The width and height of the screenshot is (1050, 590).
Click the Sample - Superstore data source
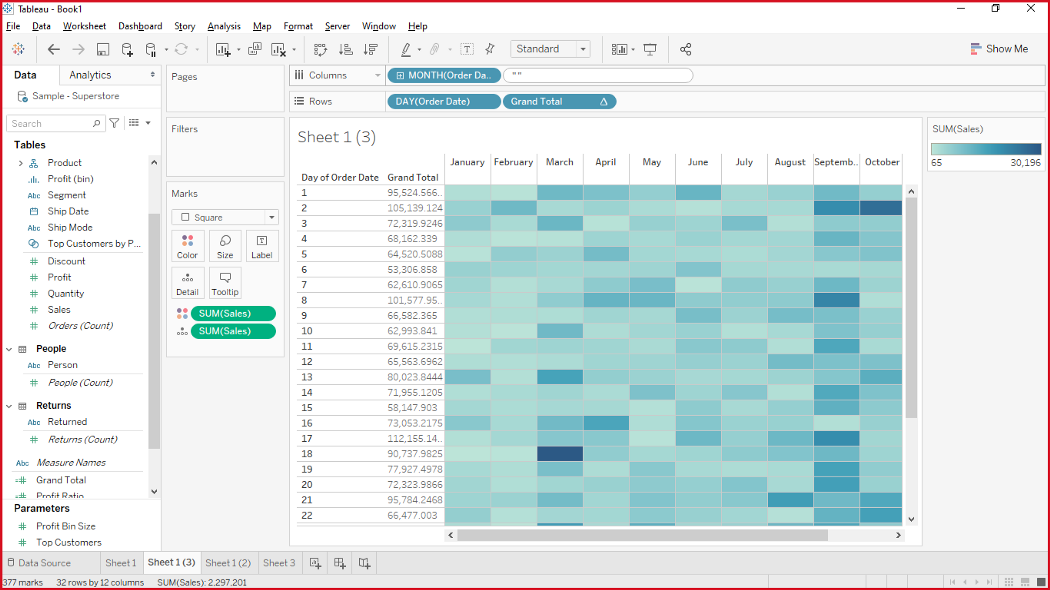click(76, 96)
